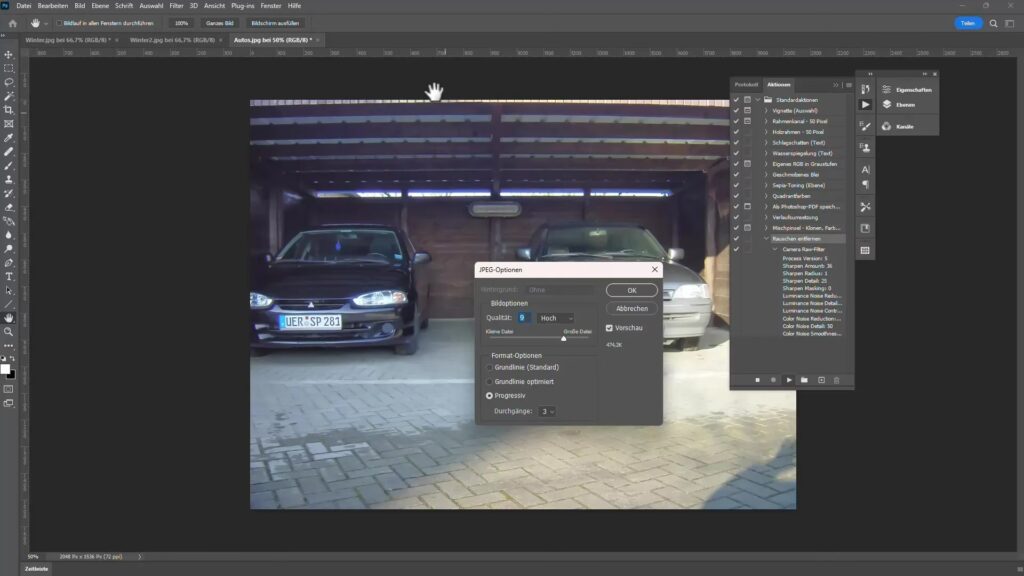Screen dimensions: 1024x576
Task: Click the create new action icon
Action: (x=821, y=380)
